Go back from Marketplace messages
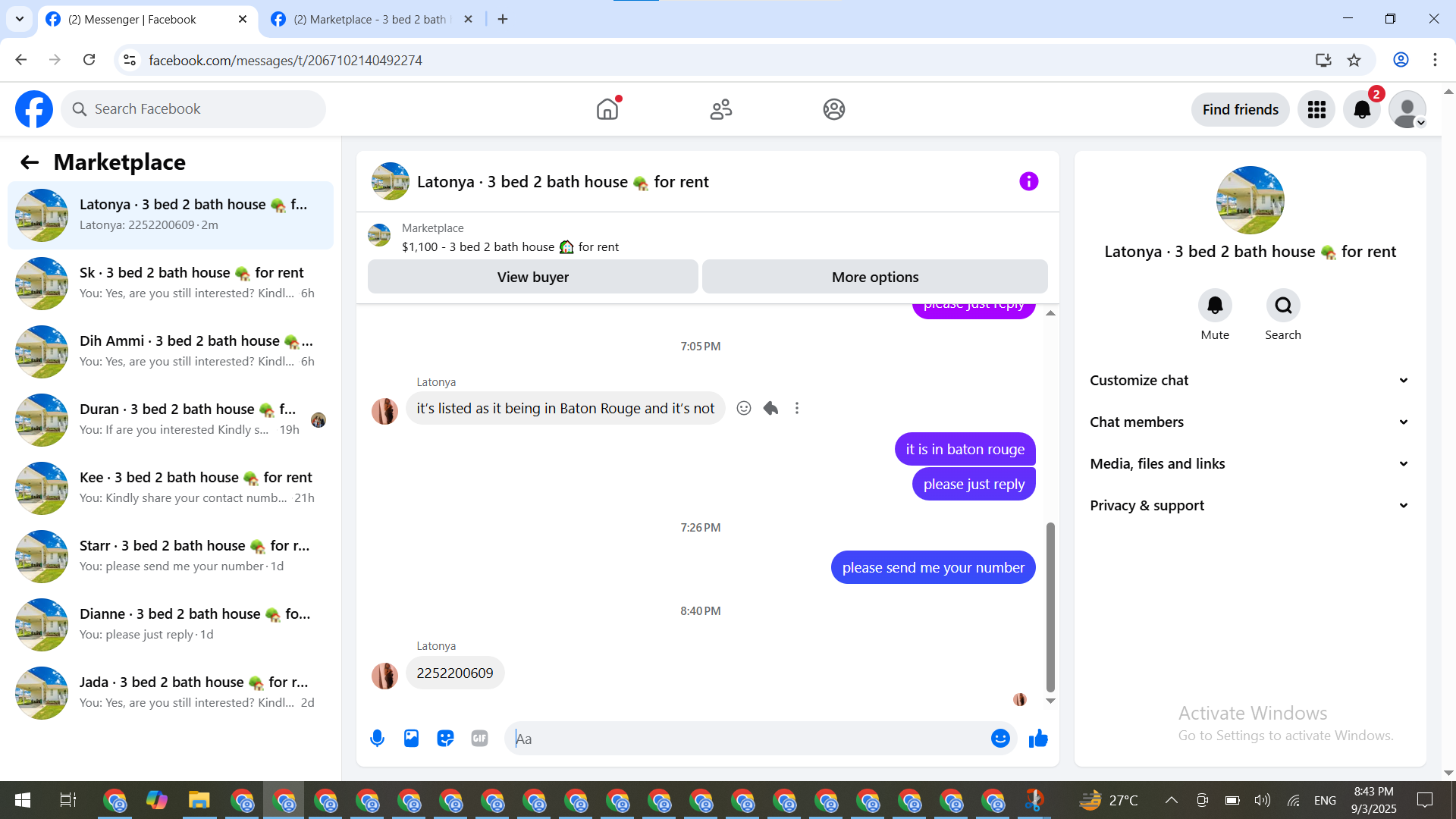The width and height of the screenshot is (1456, 819). click(x=30, y=162)
